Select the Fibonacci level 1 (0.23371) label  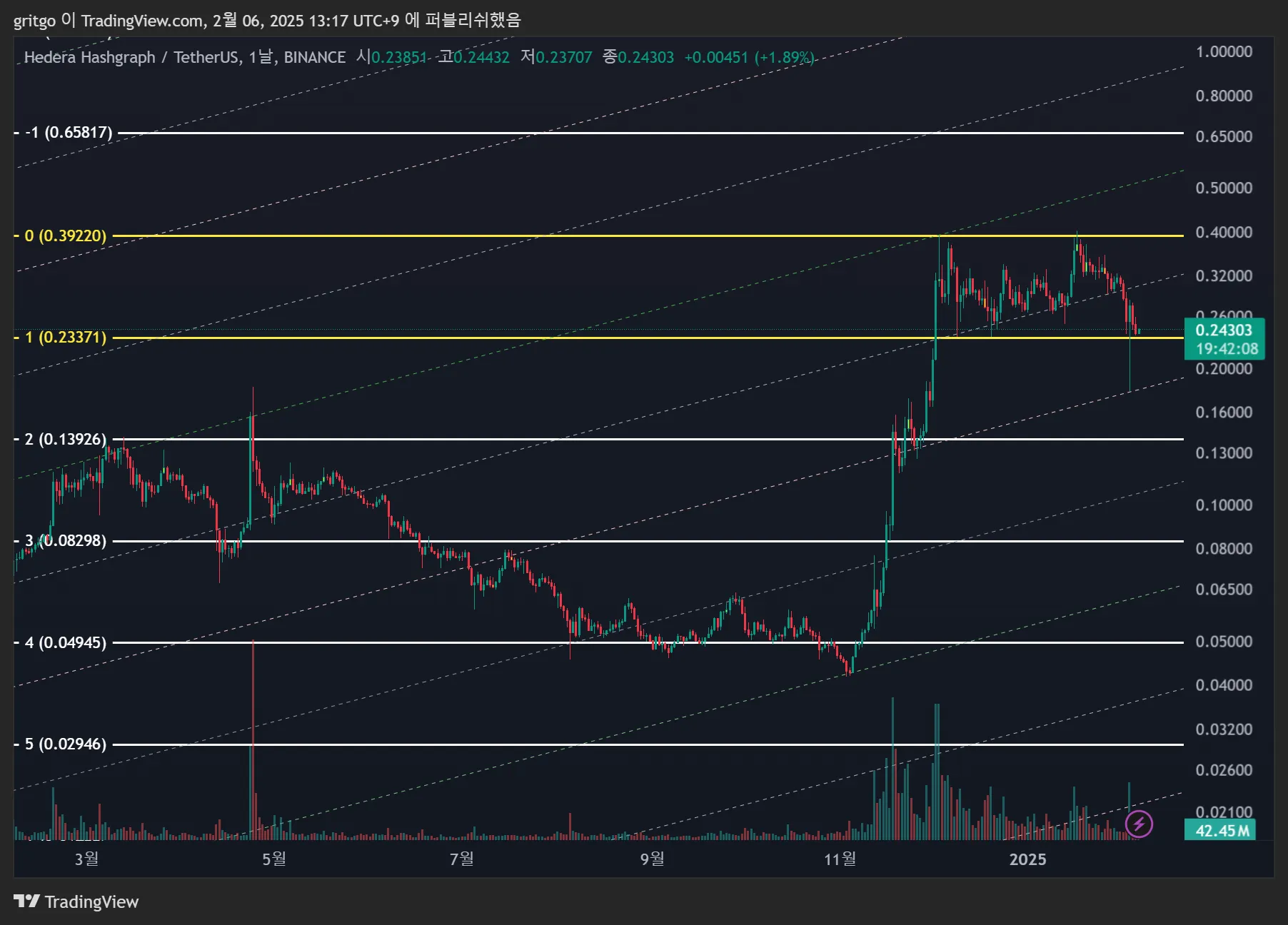pos(66,338)
